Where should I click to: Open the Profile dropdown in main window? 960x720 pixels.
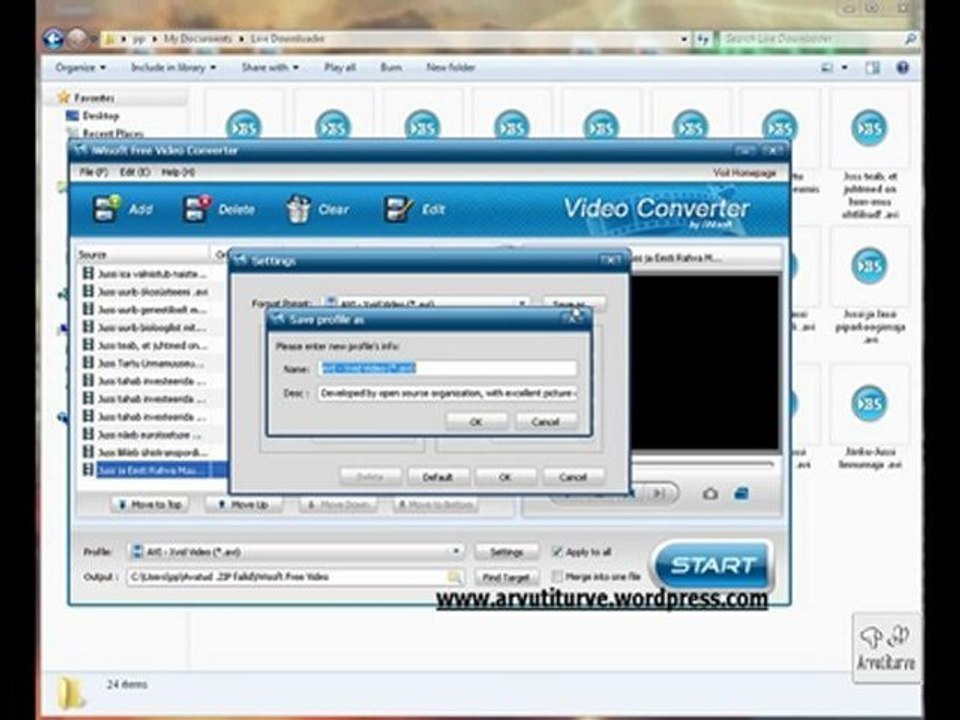tap(456, 552)
